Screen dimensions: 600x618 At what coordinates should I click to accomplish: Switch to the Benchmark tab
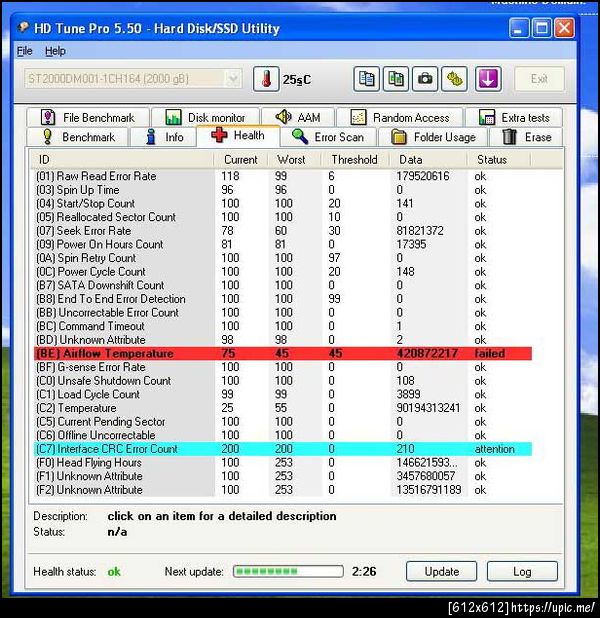[77, 137]
